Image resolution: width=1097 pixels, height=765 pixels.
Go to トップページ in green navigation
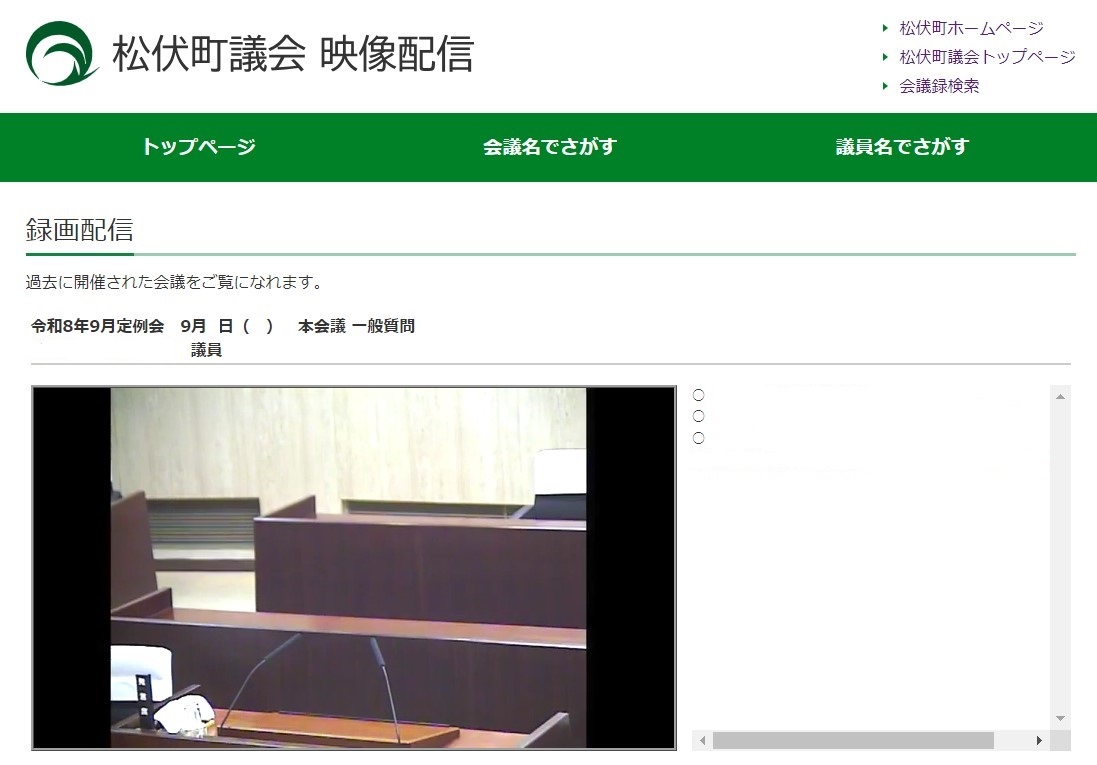click(199, 146)
